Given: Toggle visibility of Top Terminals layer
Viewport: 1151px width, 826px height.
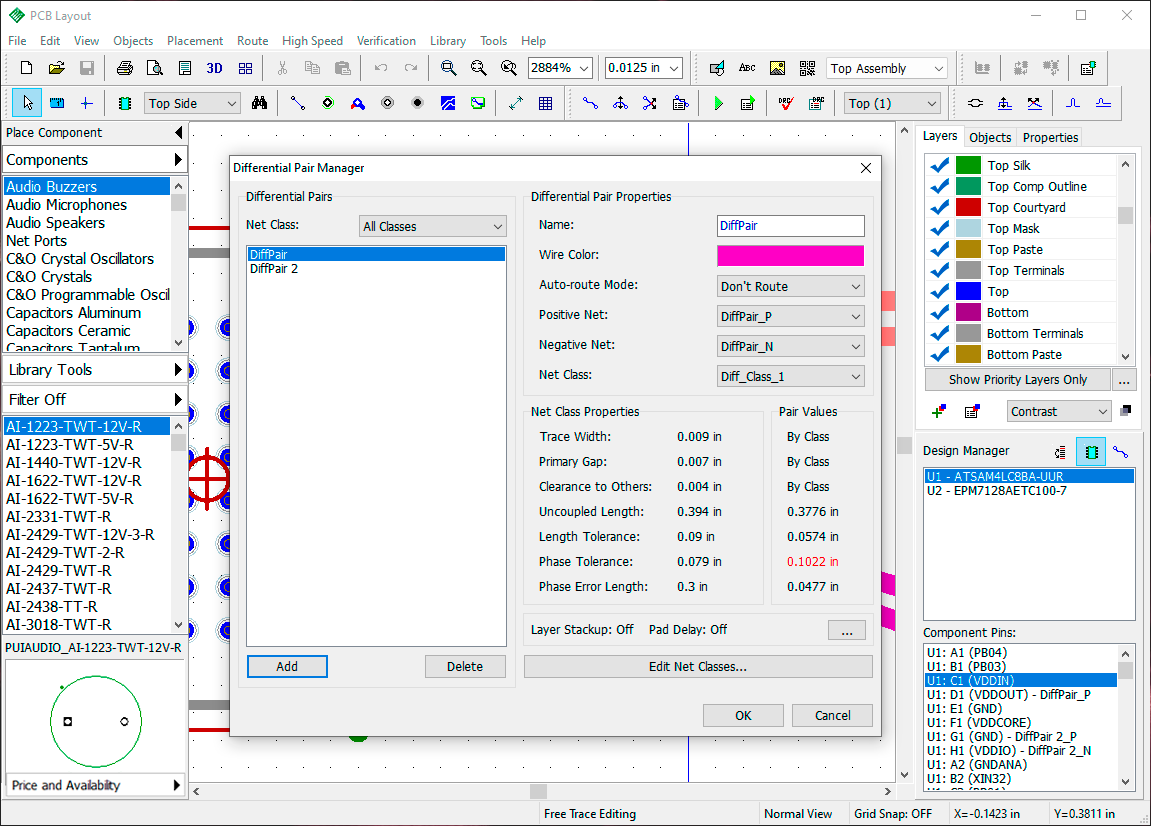Looking at the screenshot, I should click(939, 270).
